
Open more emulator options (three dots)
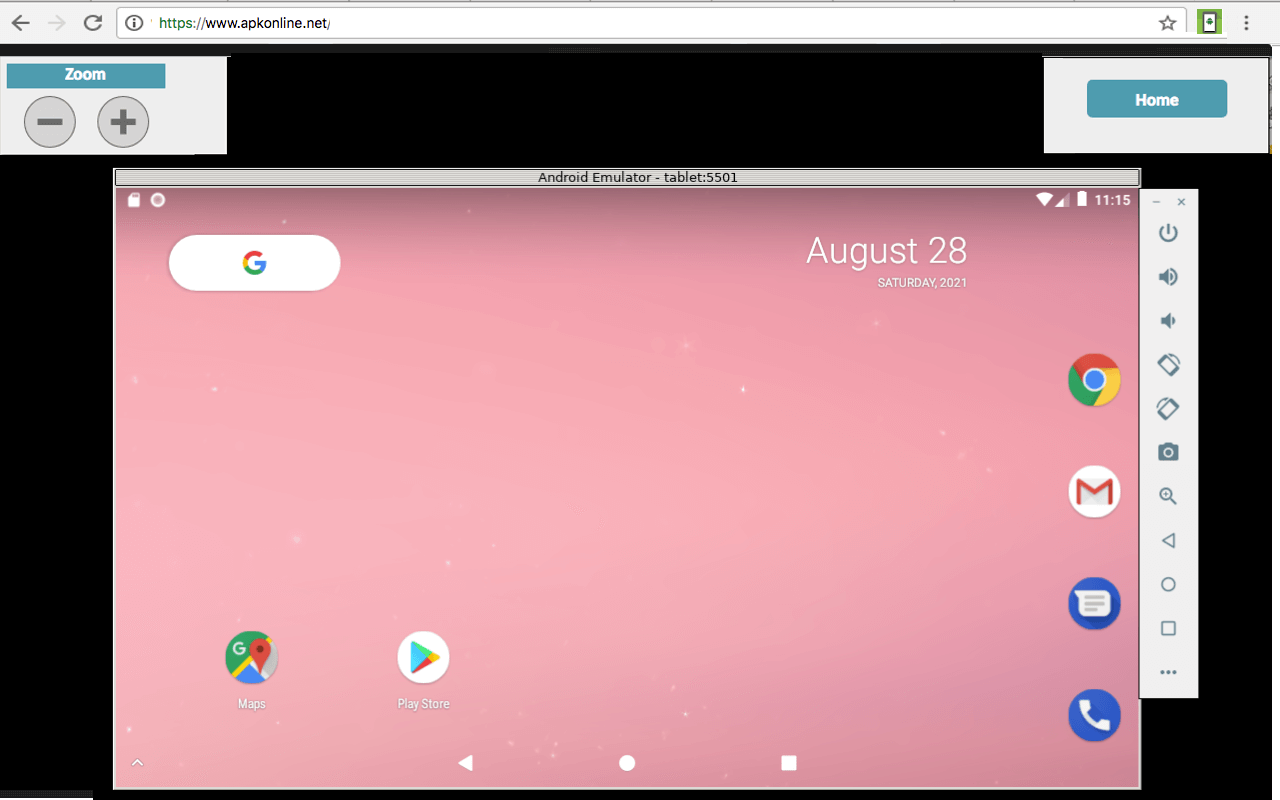click(1168, 672)
